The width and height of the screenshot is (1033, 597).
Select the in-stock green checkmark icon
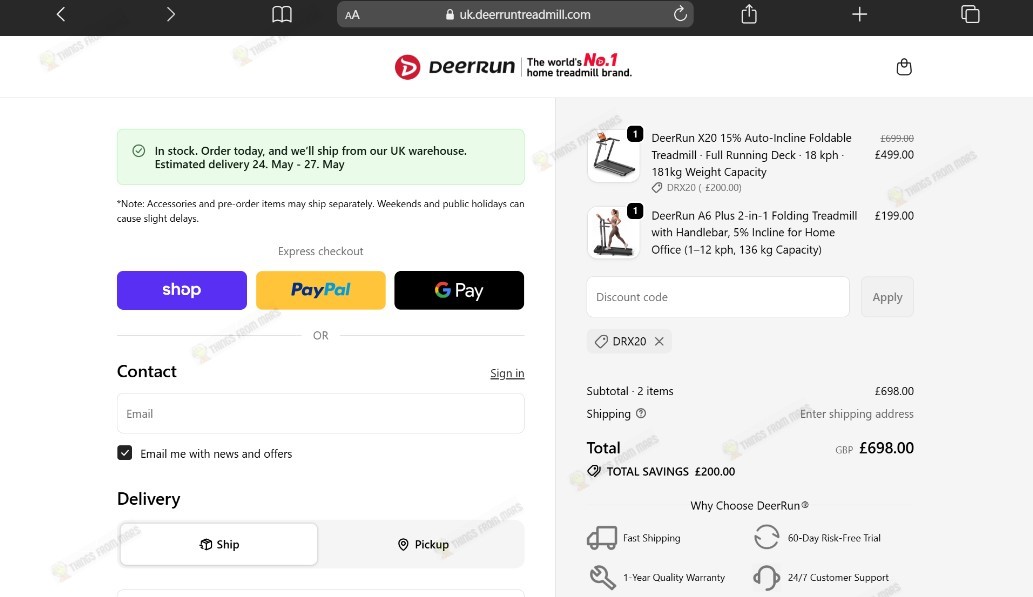[x=138, y=151]
